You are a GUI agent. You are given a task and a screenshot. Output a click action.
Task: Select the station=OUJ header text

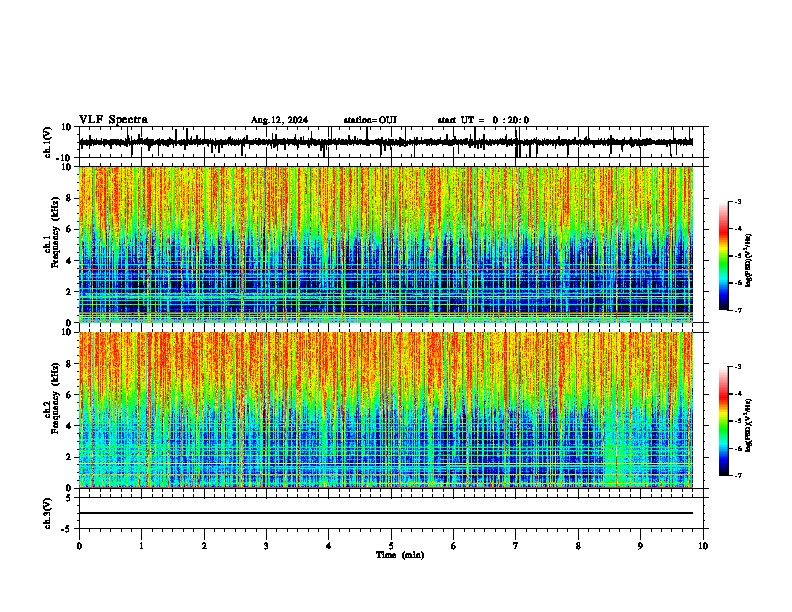[x=370, y=120]
